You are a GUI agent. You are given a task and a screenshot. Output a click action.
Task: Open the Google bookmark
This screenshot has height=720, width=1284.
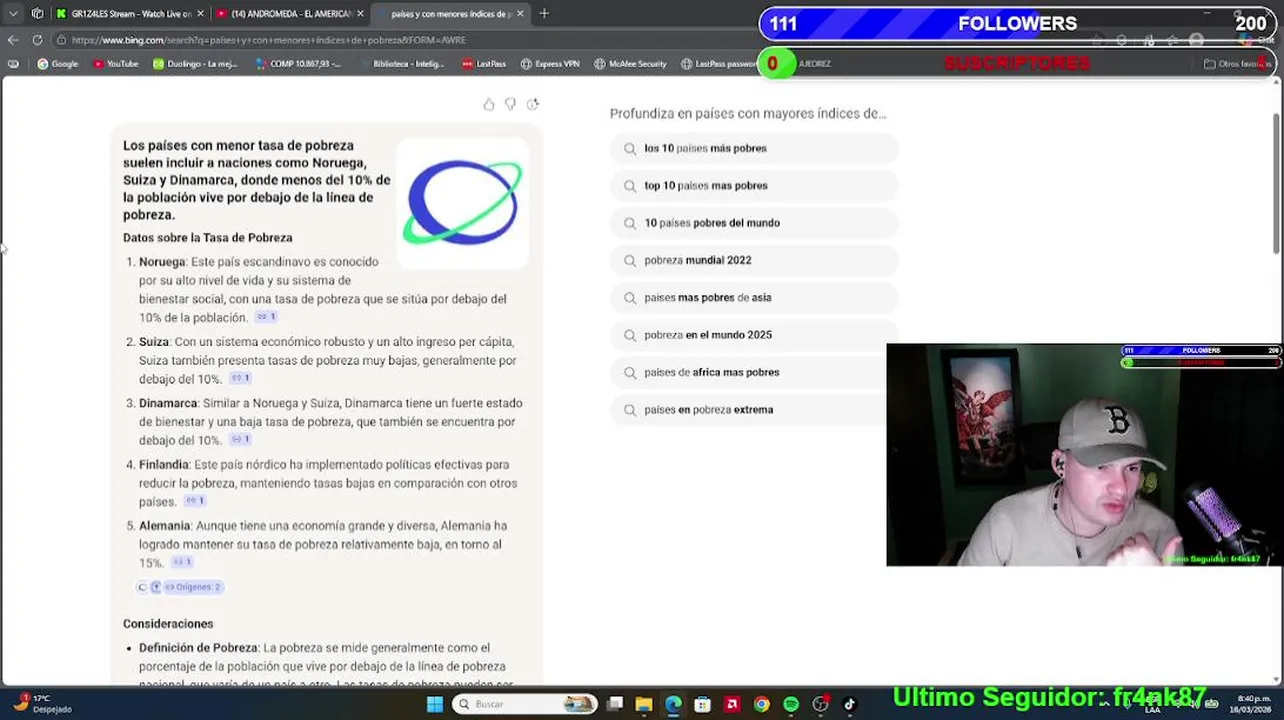[58, 64]
